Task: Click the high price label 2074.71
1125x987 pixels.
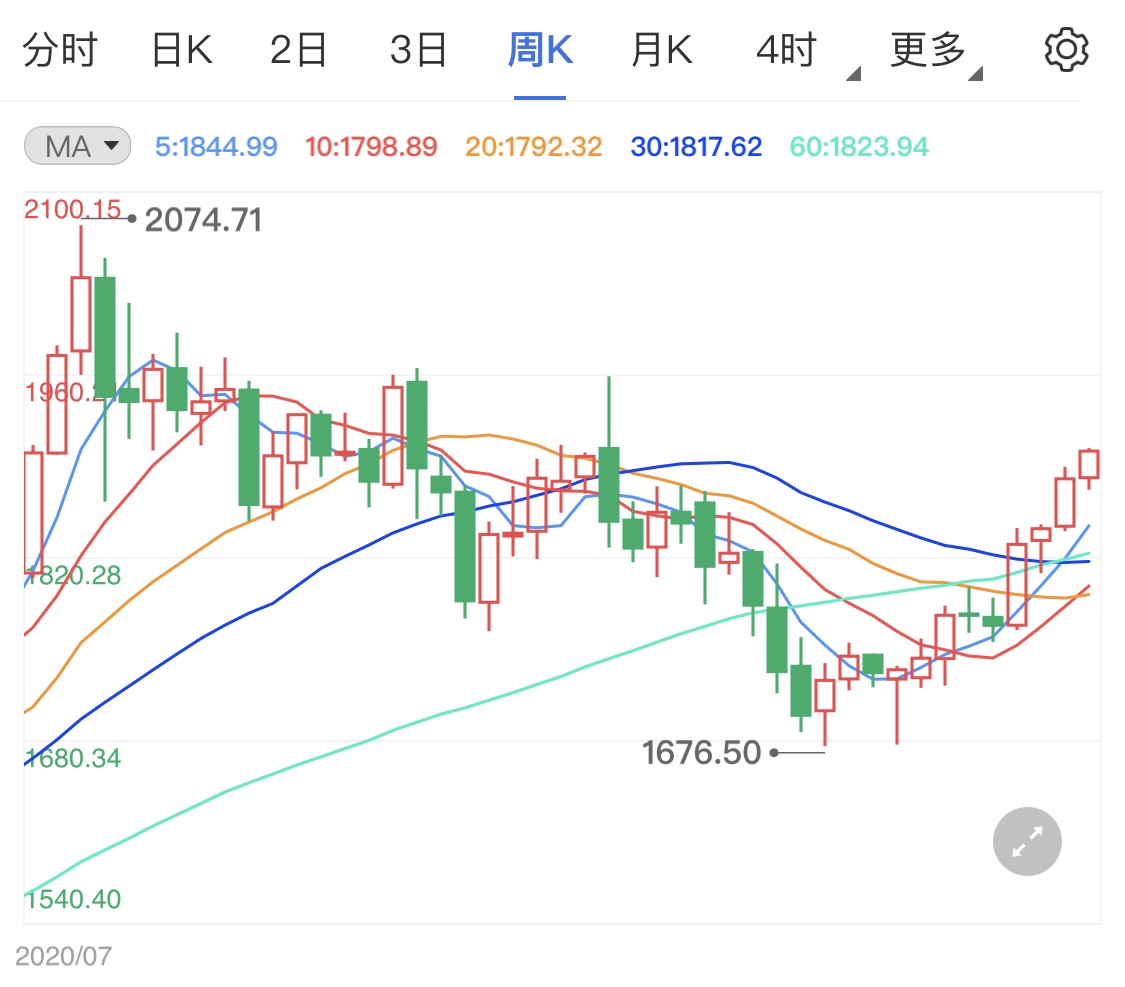Action: pos(204,220)
